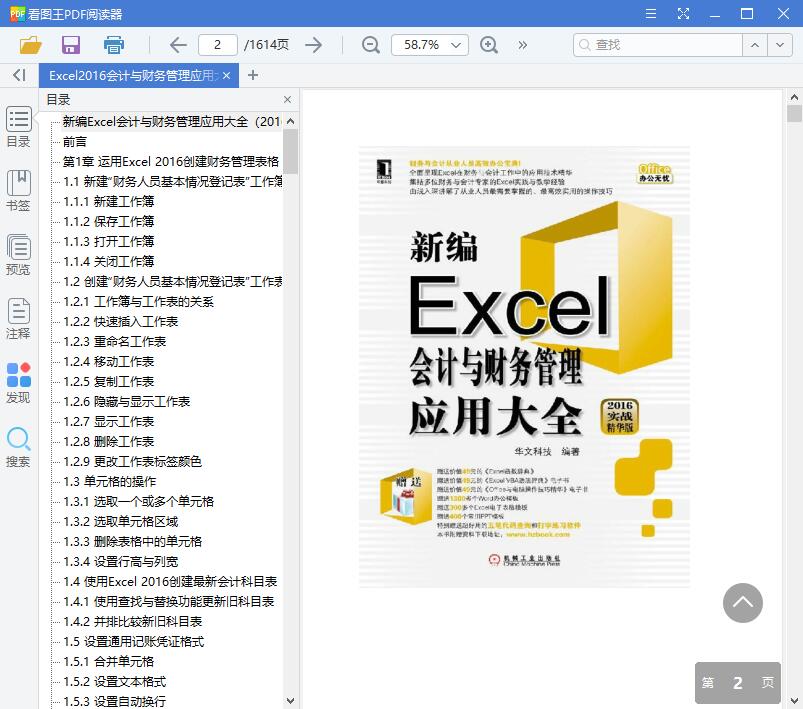Jump to 1.3.3 删除表格中的单元格
The width and height of the screenshot is (803, 709).
coord(133,541)
